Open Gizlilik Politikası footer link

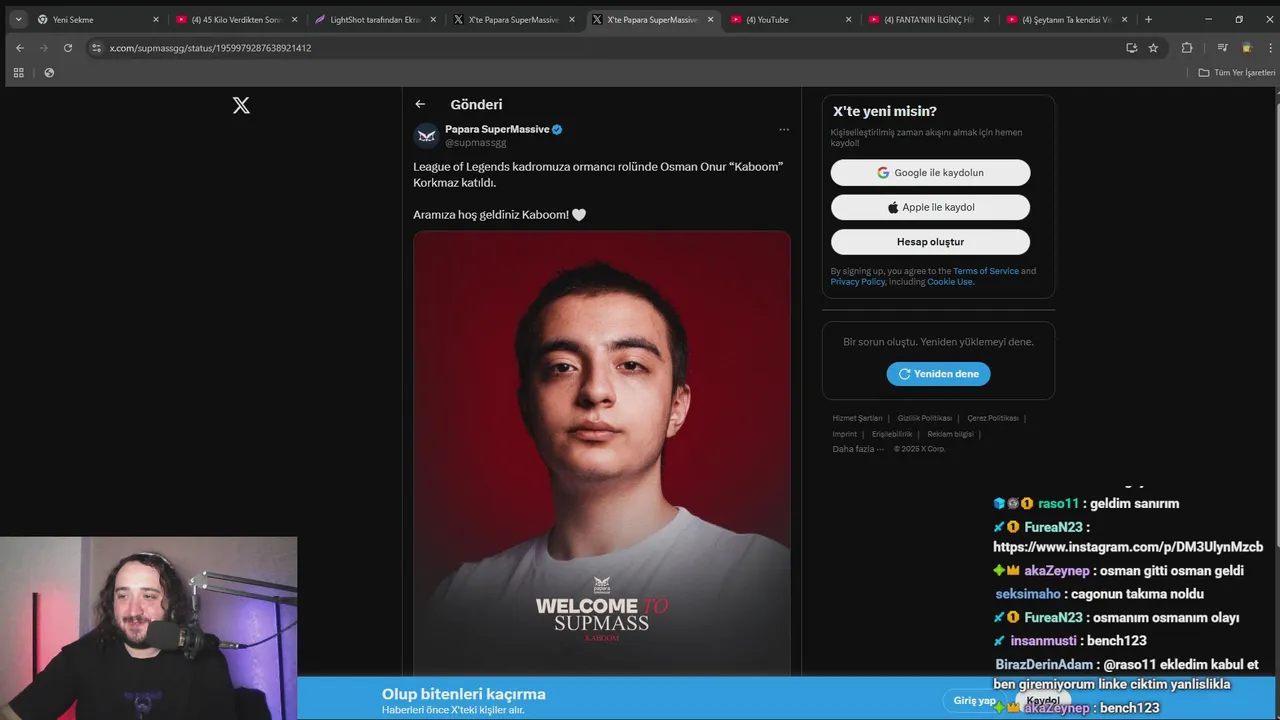(x=924, y=418)
